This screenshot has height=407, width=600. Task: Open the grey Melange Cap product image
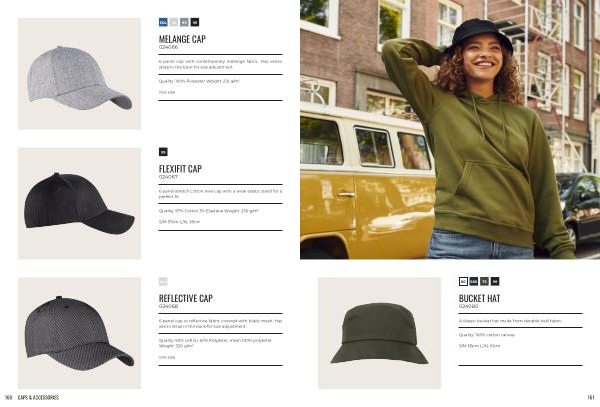[x=79, y=73]
